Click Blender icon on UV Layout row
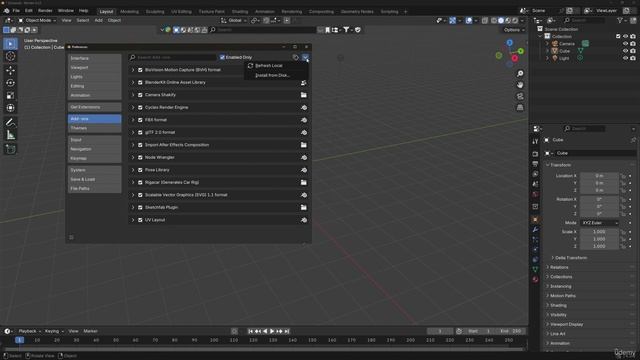 pyautogui.click(x=304, y=220)
